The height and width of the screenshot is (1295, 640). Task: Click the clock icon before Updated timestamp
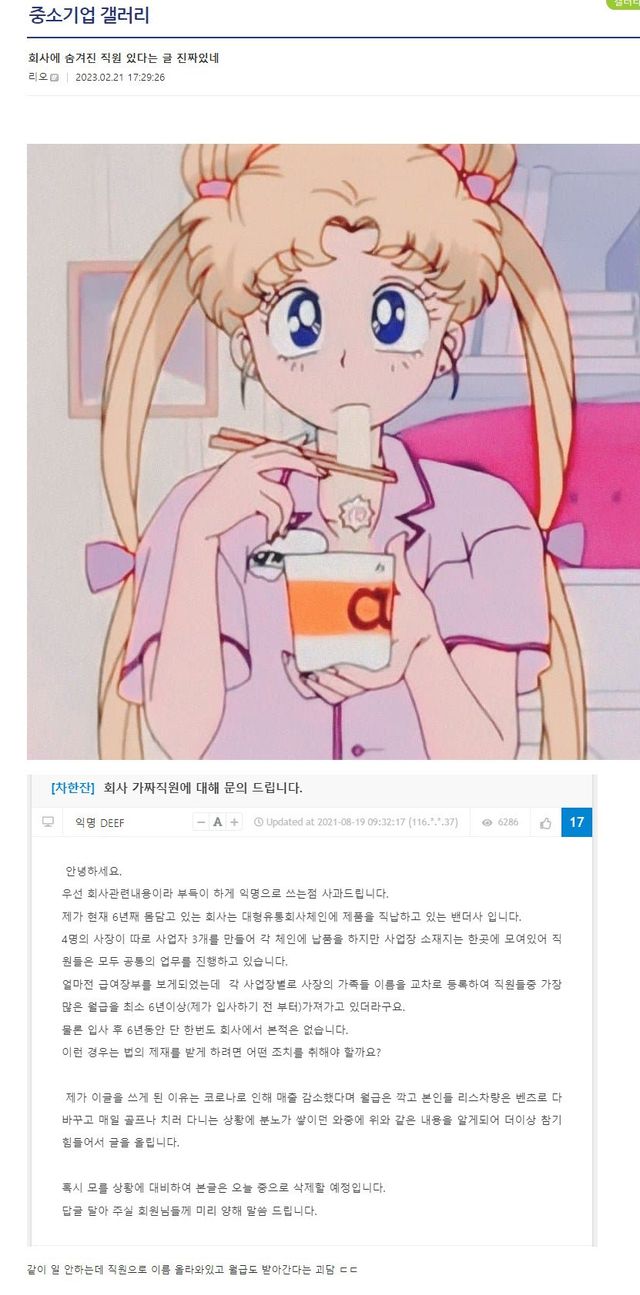tap(258, 822)
